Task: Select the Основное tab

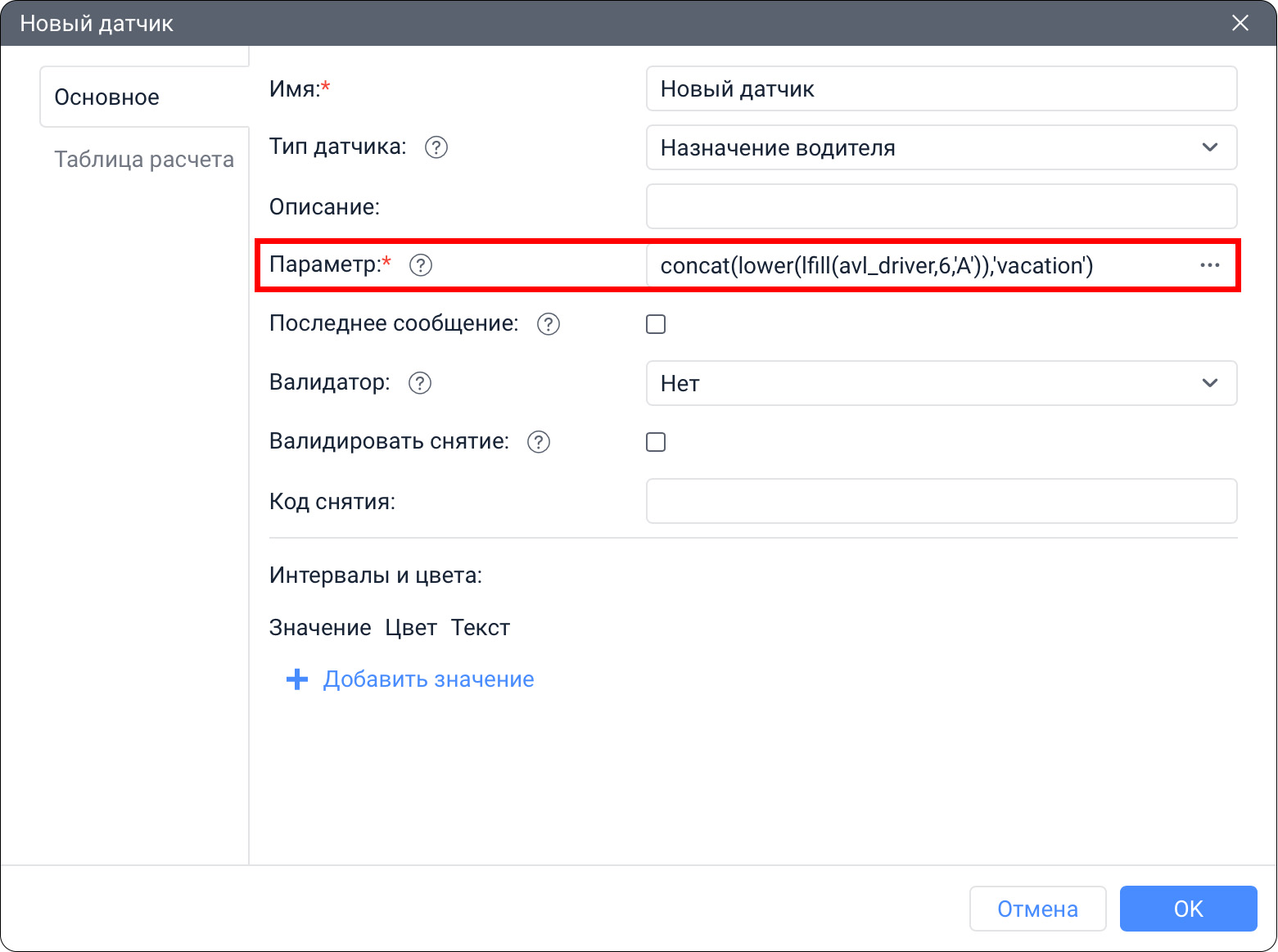Action: (x=107, y=97)
